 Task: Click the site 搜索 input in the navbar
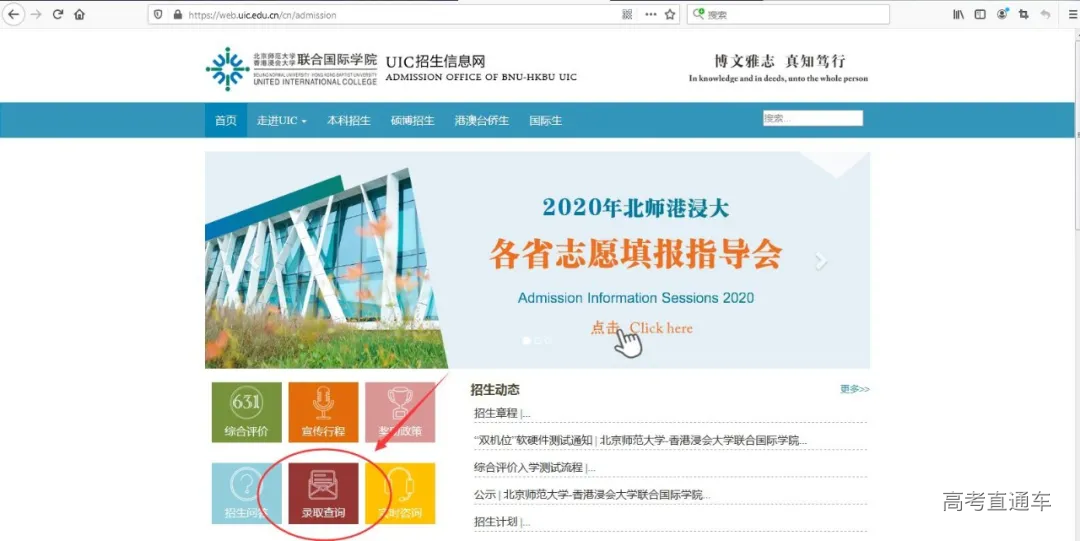point(812,118)
